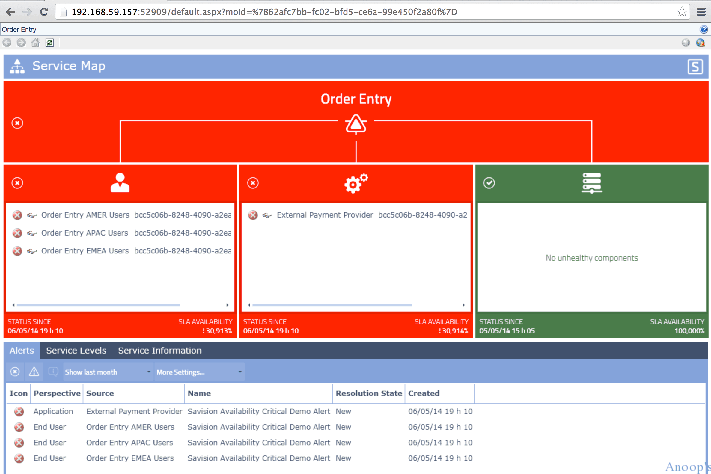Click the Order Entry title text
The image size is (711, 474).
pyautogui.click(x=356, y=99)
